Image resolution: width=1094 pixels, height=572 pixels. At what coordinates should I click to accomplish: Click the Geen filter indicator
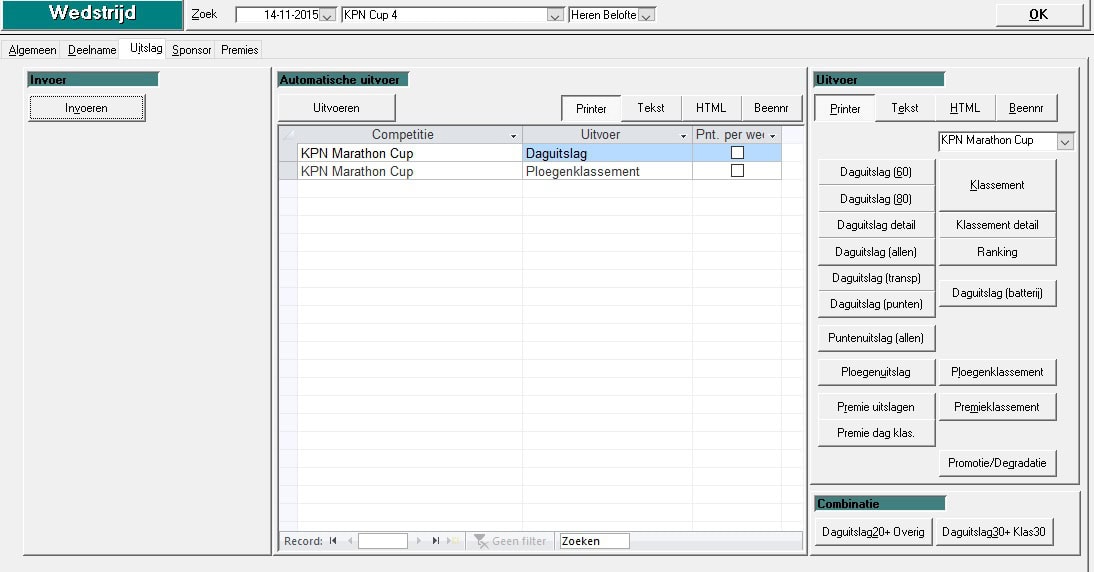click(510, 541)
